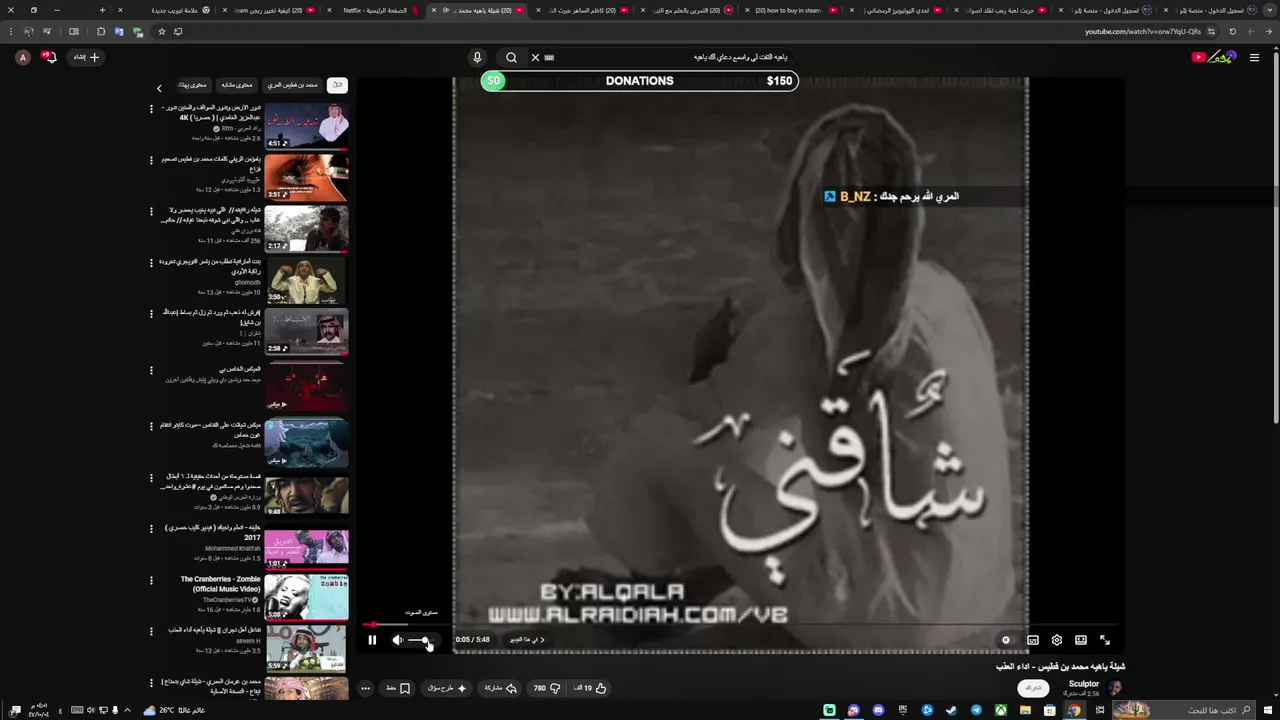The height and width of the screenshot is (720, 1280).
Task: Open the Sculptor channel name link
Action: click(x=1084, y=684)
